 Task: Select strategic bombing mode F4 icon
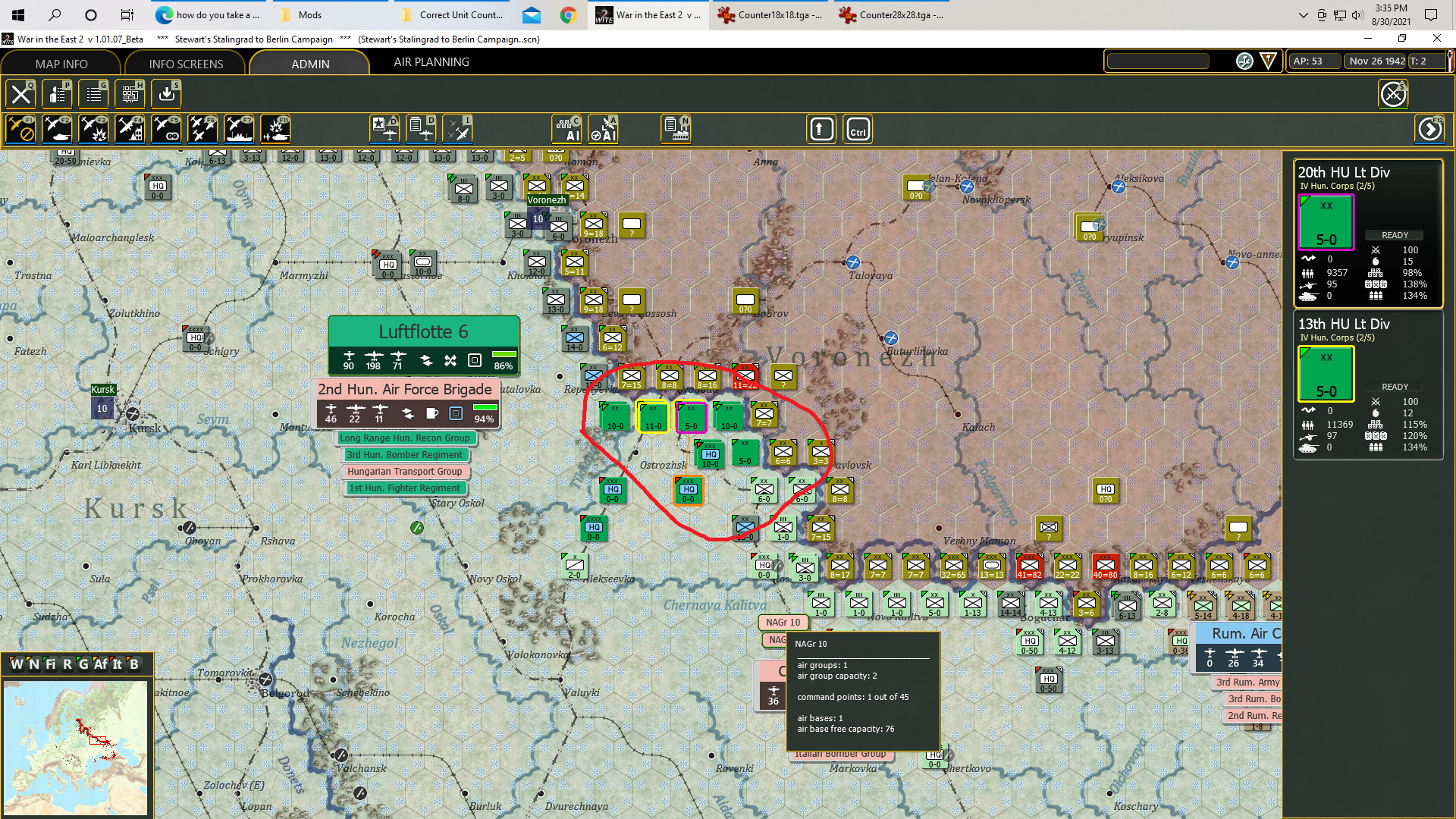(130, 129)
